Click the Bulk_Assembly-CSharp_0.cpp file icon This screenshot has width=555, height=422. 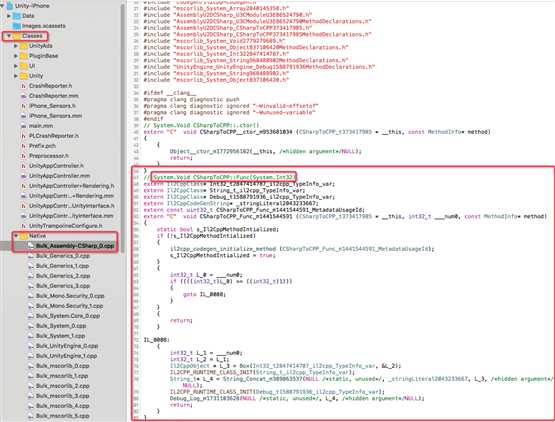pos(31,245)
